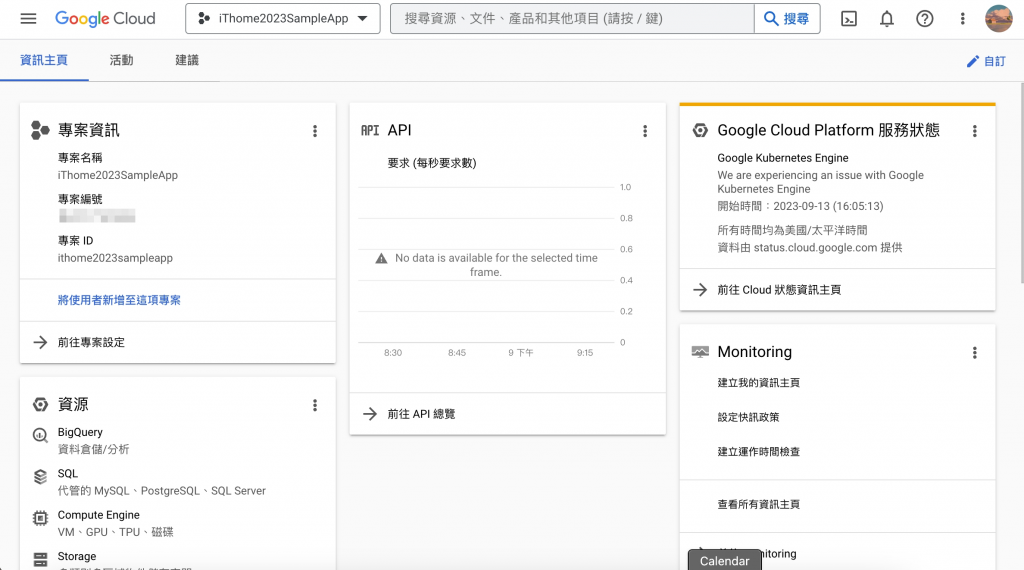Activate Cloud Shell terminal icon

tap(849, 18)
